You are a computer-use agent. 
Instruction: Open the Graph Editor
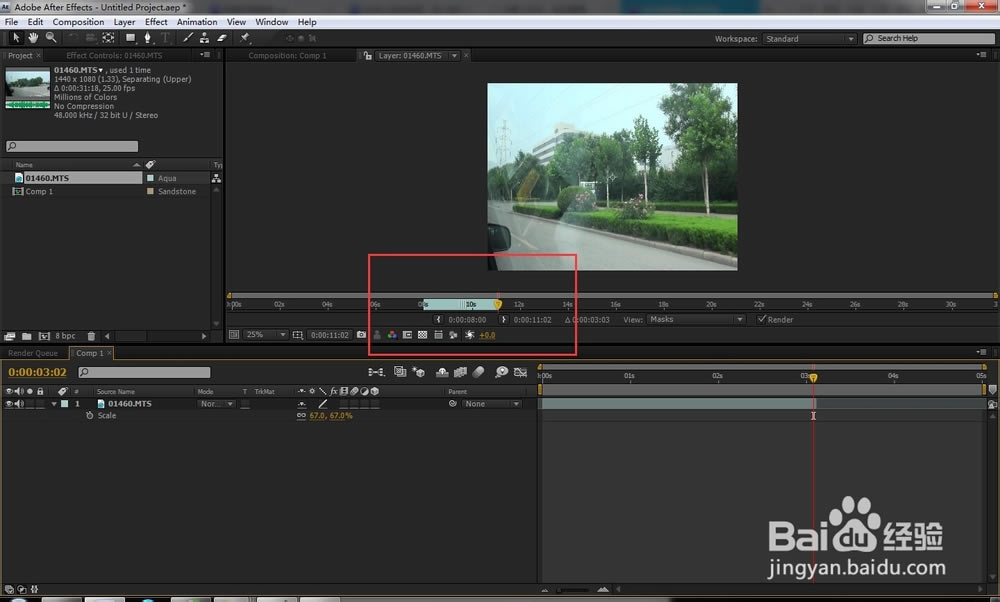(519, 371)
